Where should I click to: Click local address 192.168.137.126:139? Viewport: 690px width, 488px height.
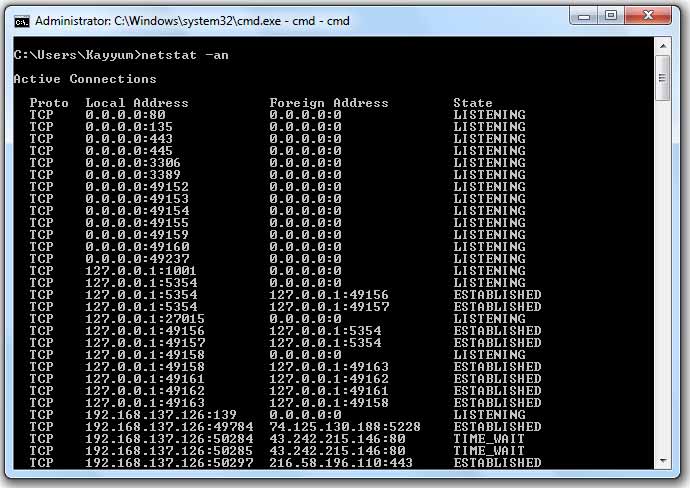click(161, 415)
